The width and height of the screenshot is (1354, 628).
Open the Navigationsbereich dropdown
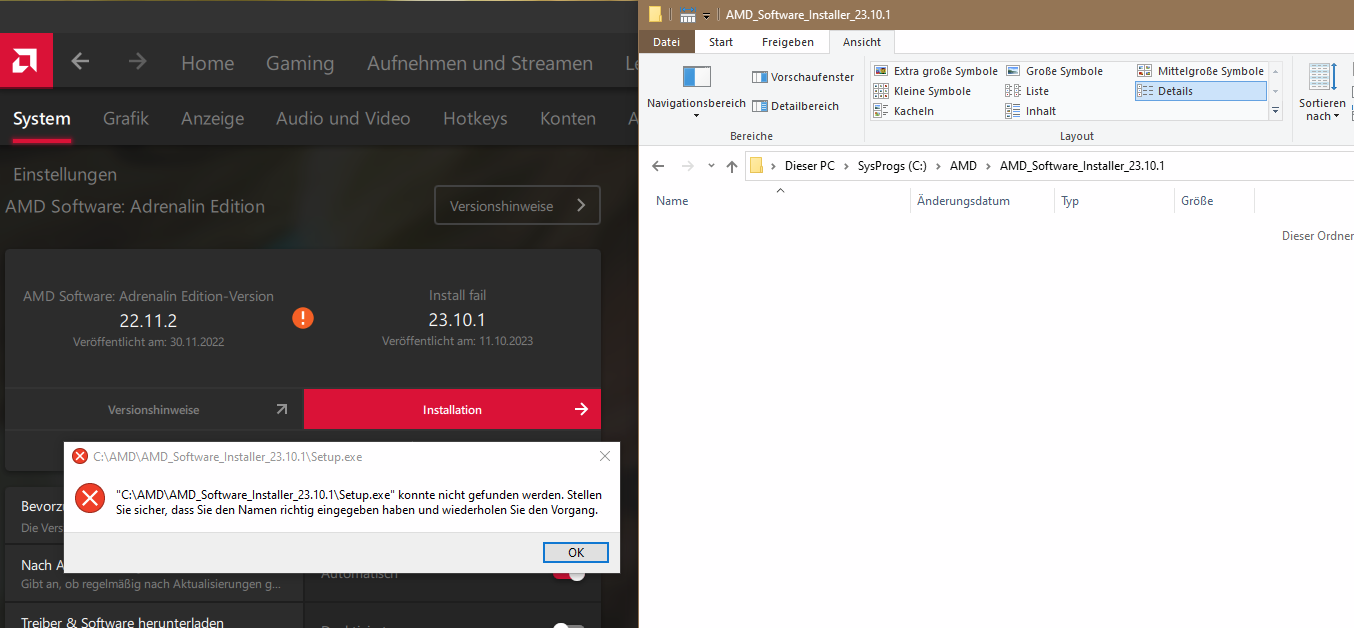(696, 91)
